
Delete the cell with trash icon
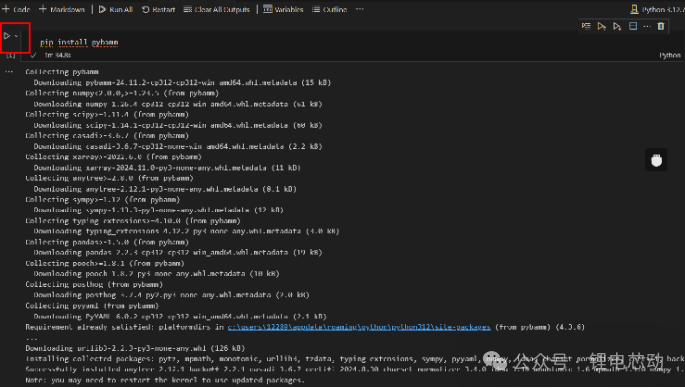661,26
